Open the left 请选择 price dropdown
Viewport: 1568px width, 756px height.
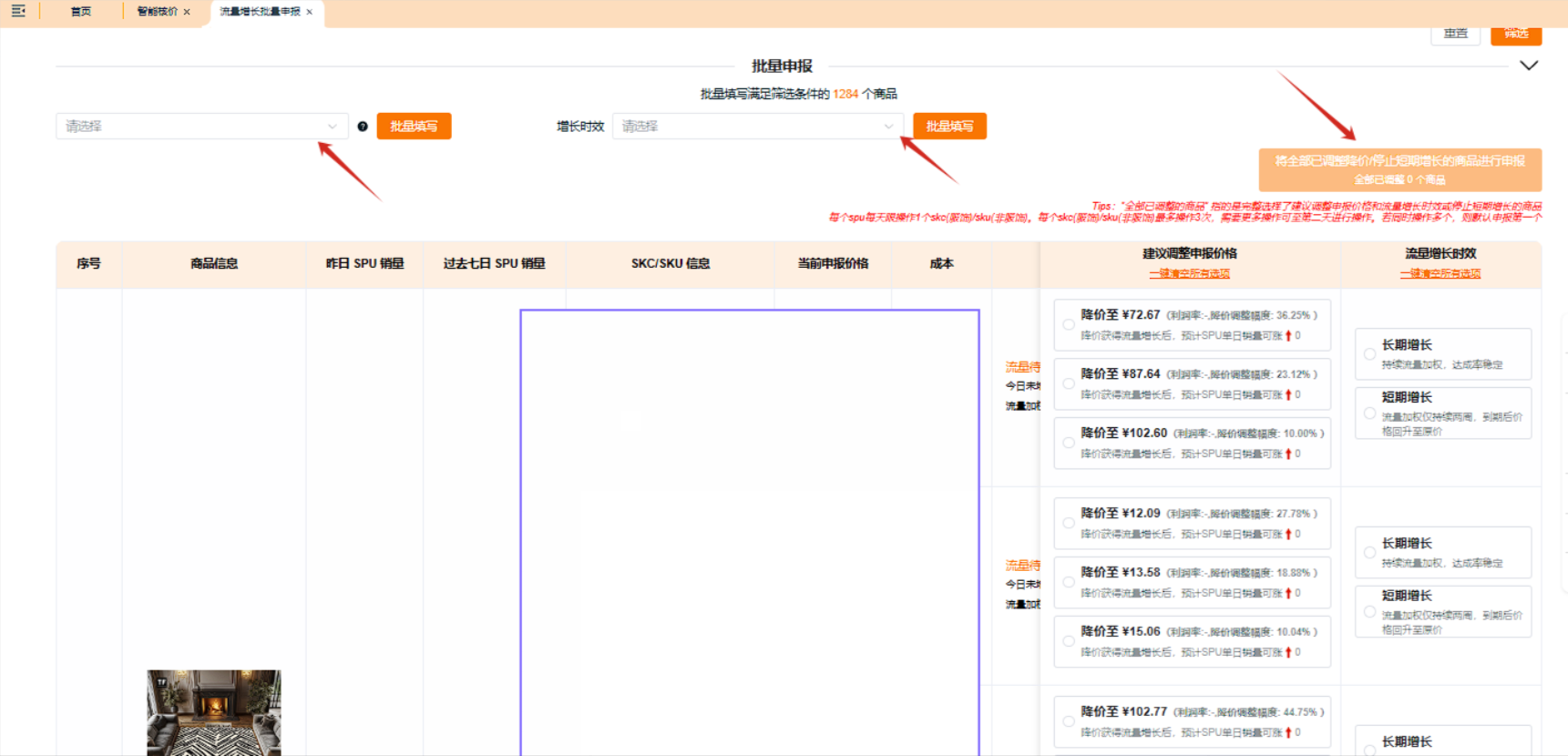tap(201, 127)
